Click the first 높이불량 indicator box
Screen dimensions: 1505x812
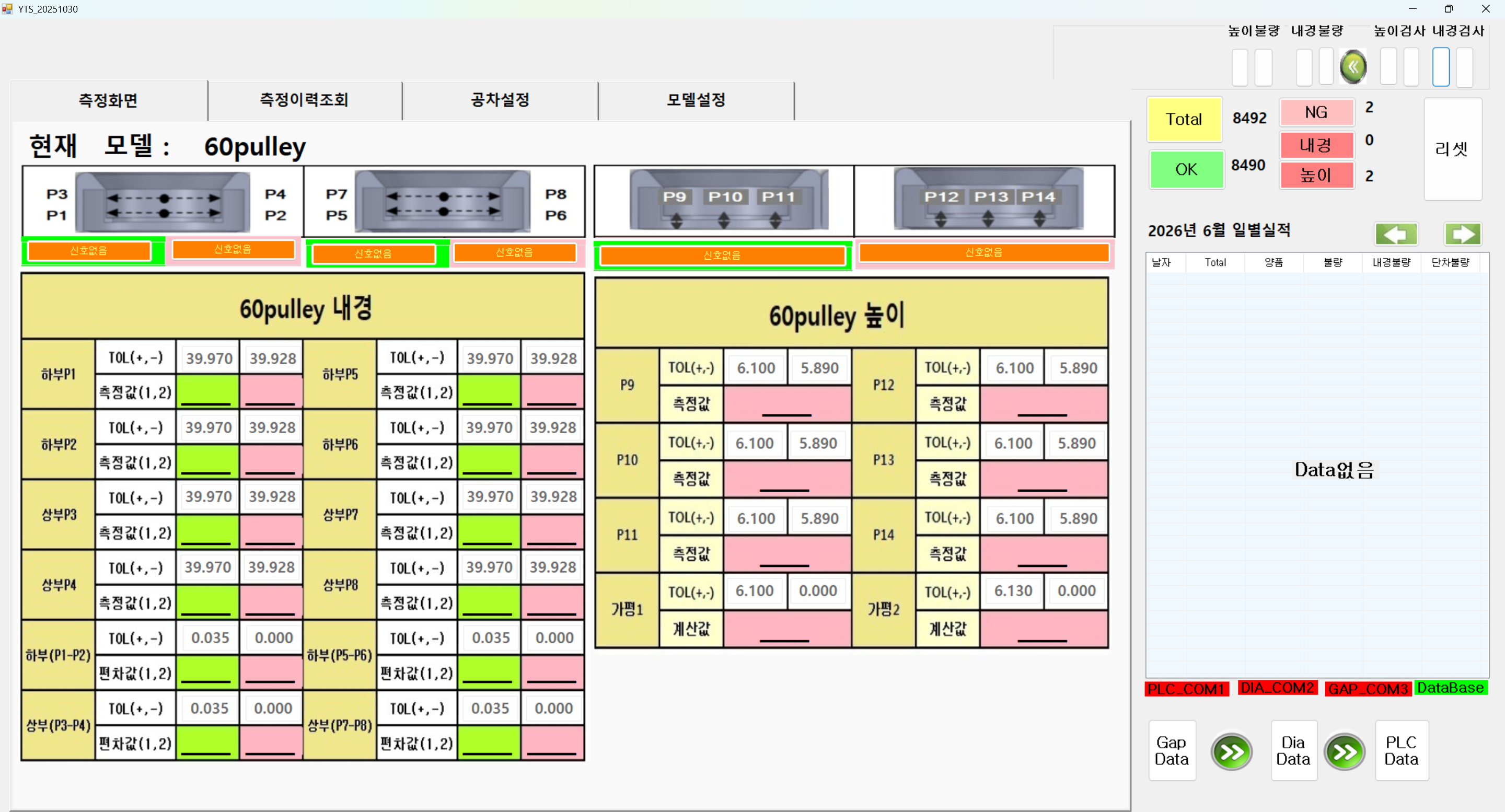1240,67
